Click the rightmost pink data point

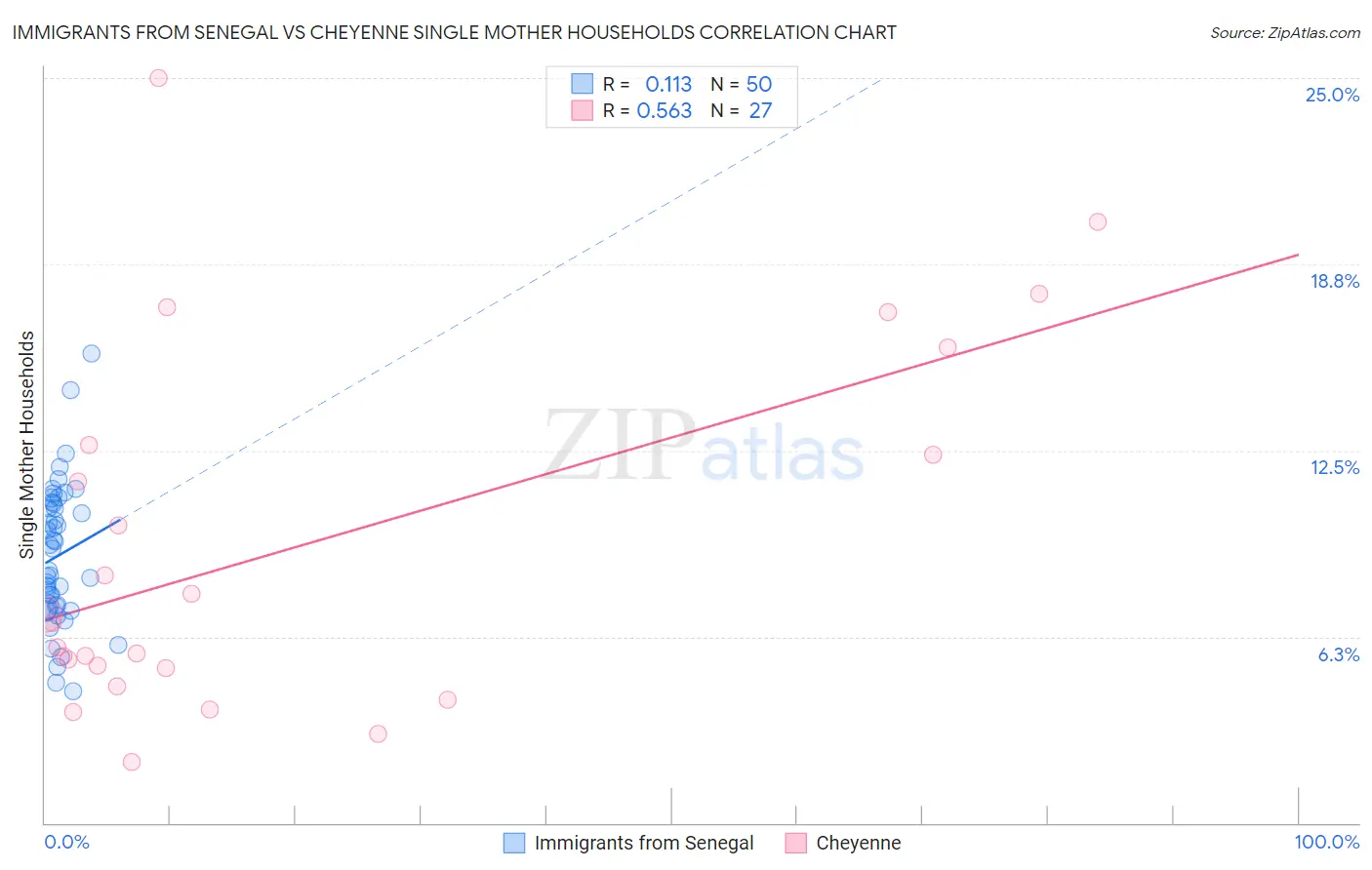pos(1098,221)
